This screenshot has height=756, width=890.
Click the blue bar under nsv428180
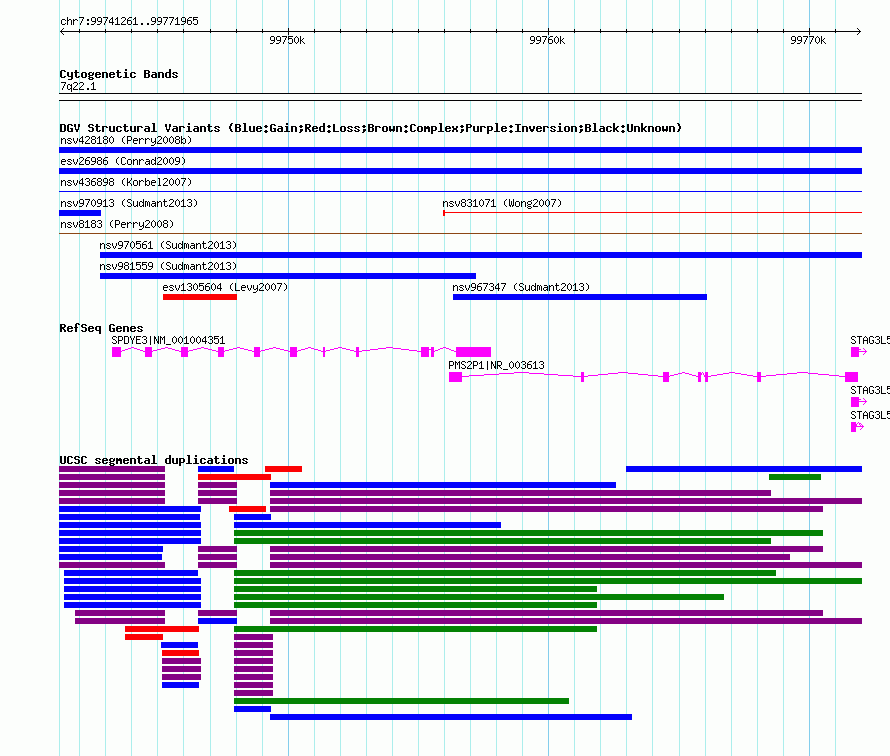coord(460,150)
